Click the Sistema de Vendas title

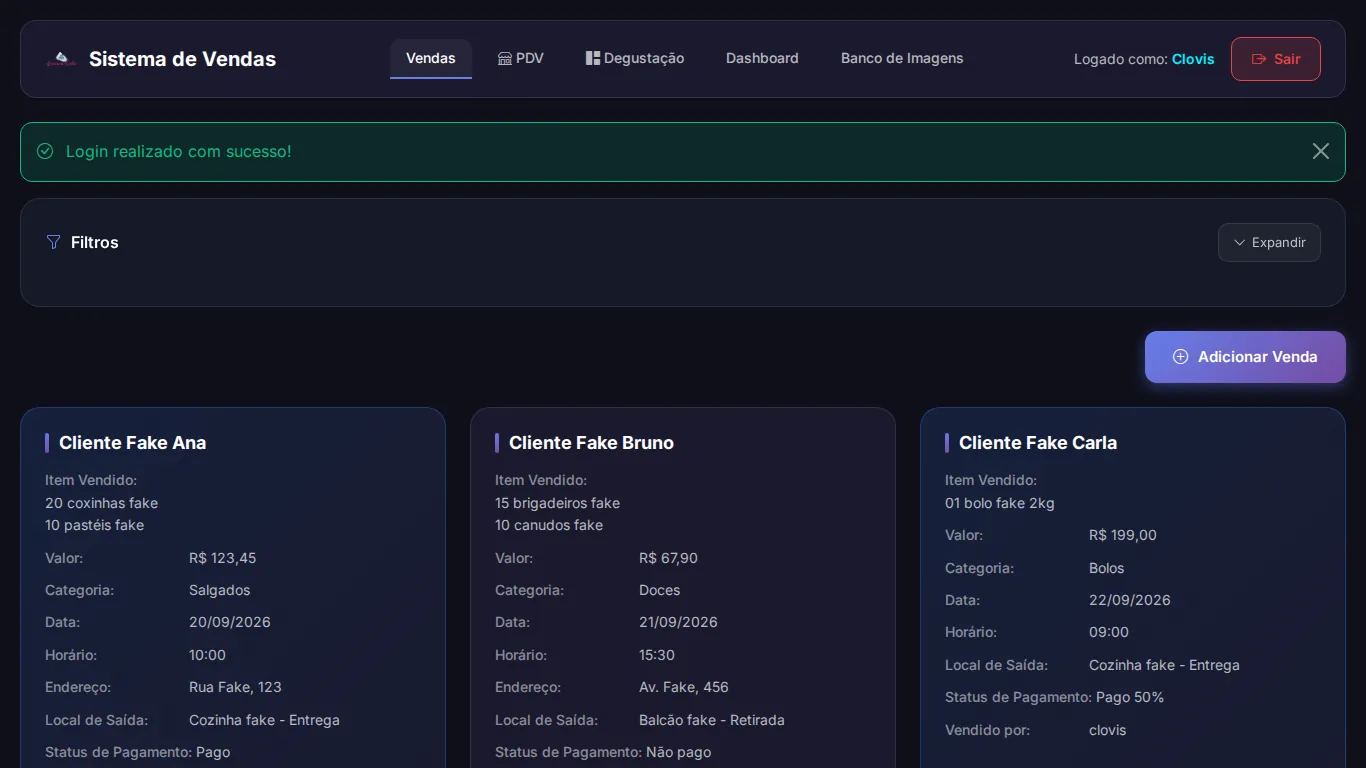[x=182, y=59]
